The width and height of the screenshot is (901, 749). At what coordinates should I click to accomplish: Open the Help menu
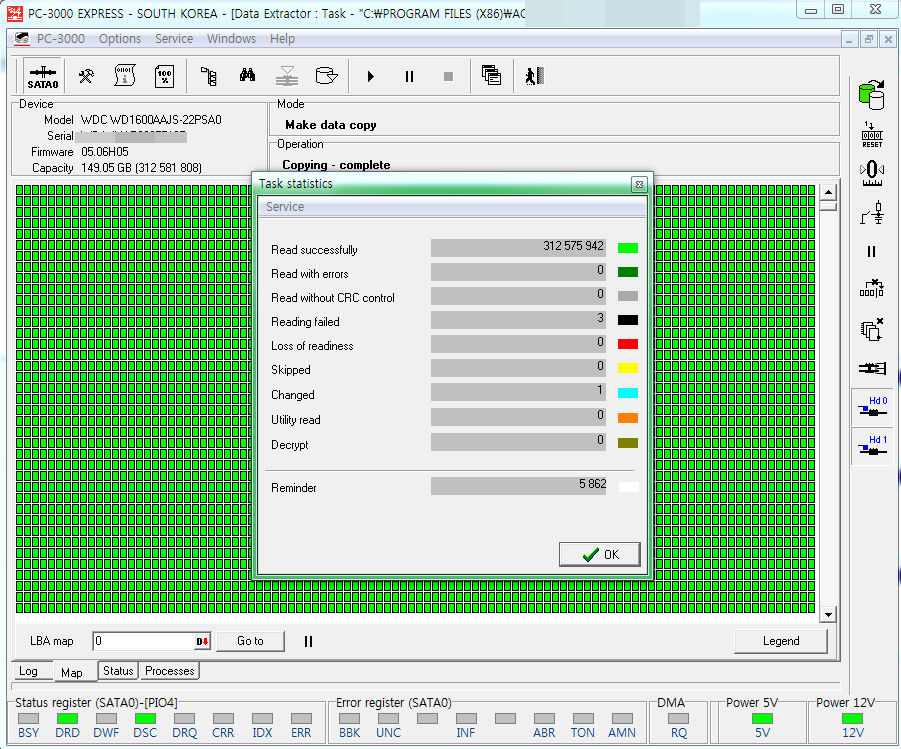(x=282, y=39)
